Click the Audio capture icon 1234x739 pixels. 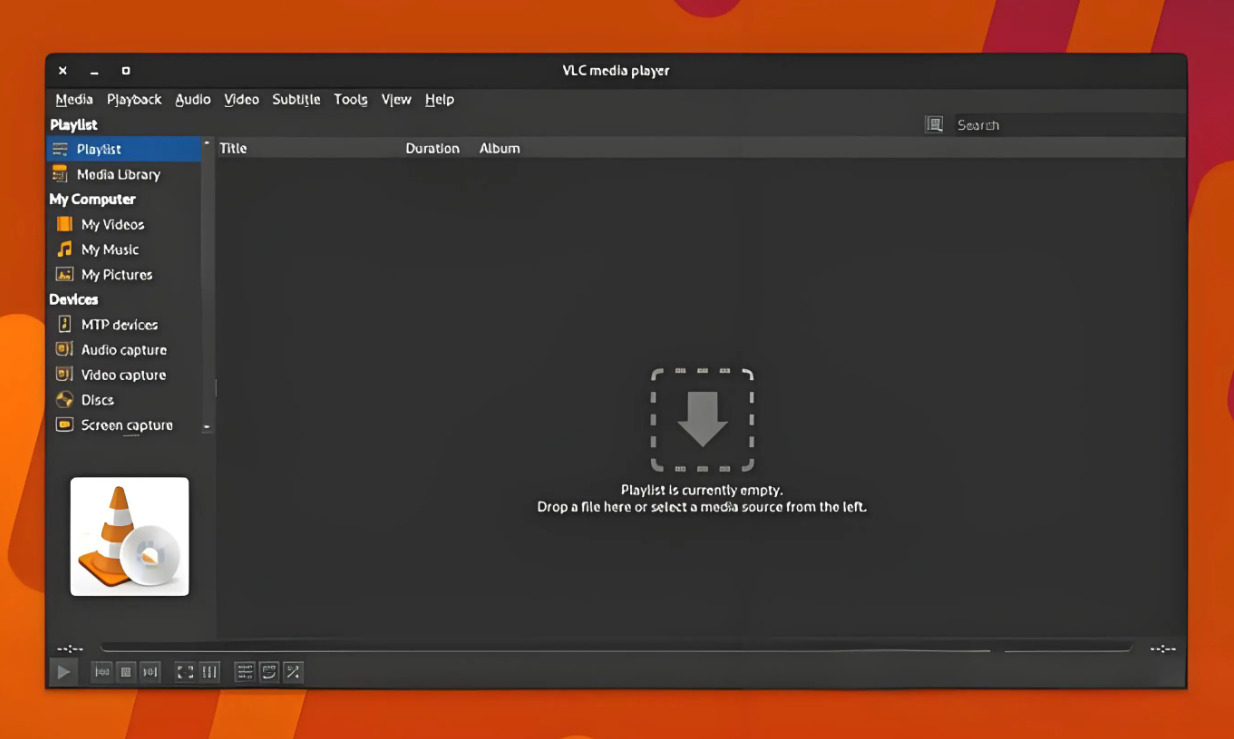pos(64,349)
